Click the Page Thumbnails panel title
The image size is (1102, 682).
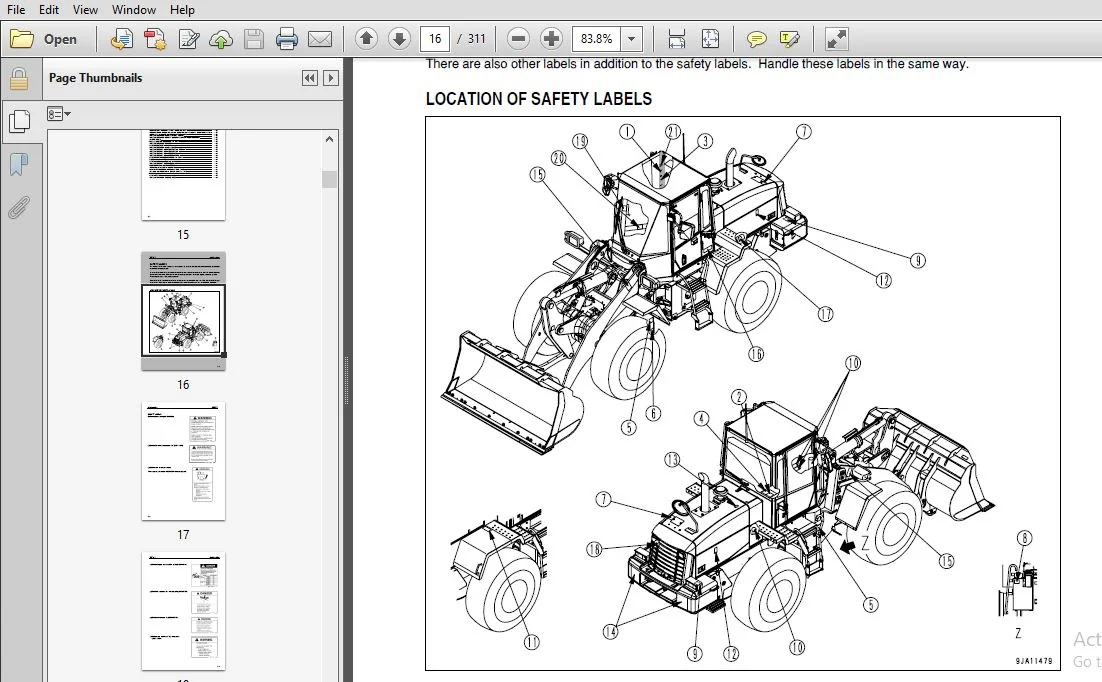coord(96,78)
